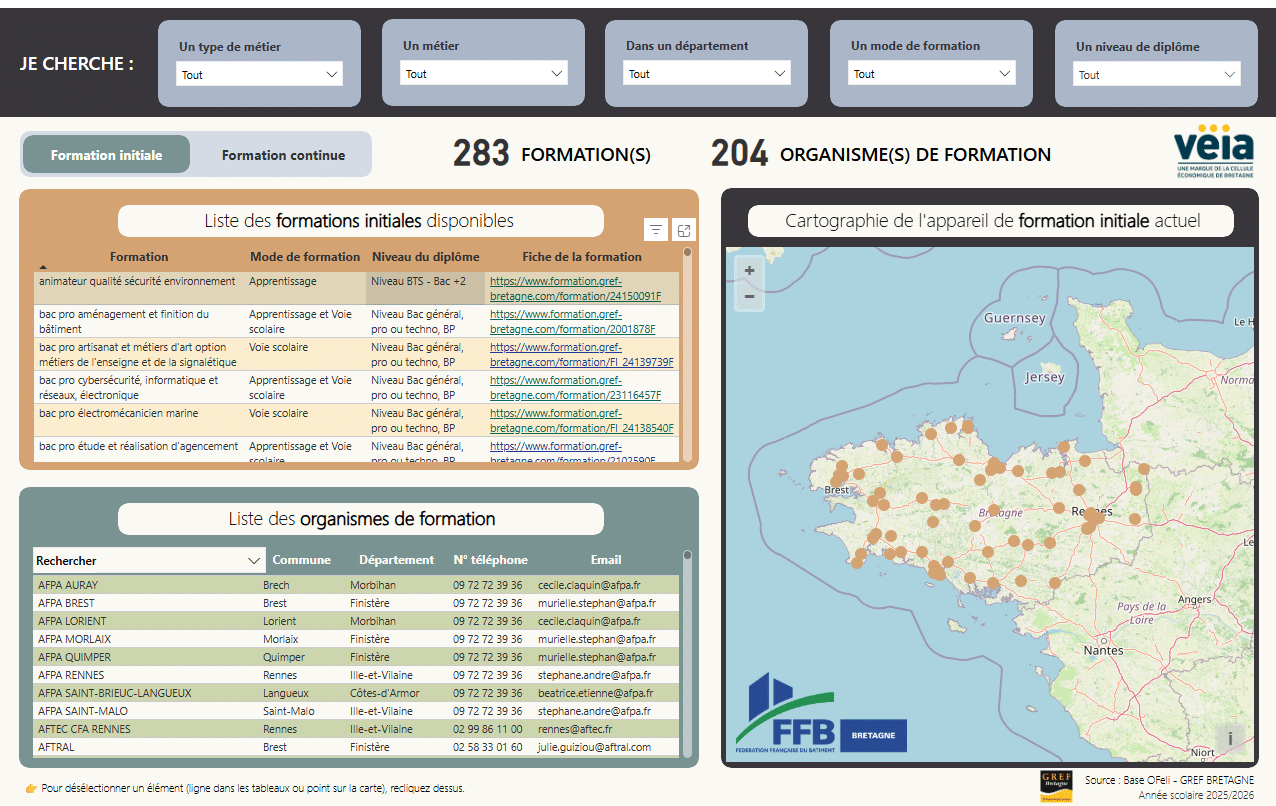Image resolution: width=1276 pixels, height=806 pixels.
Task: Open the Un niveau de diplôme dropdown
Action: (x=1157, y=74)
